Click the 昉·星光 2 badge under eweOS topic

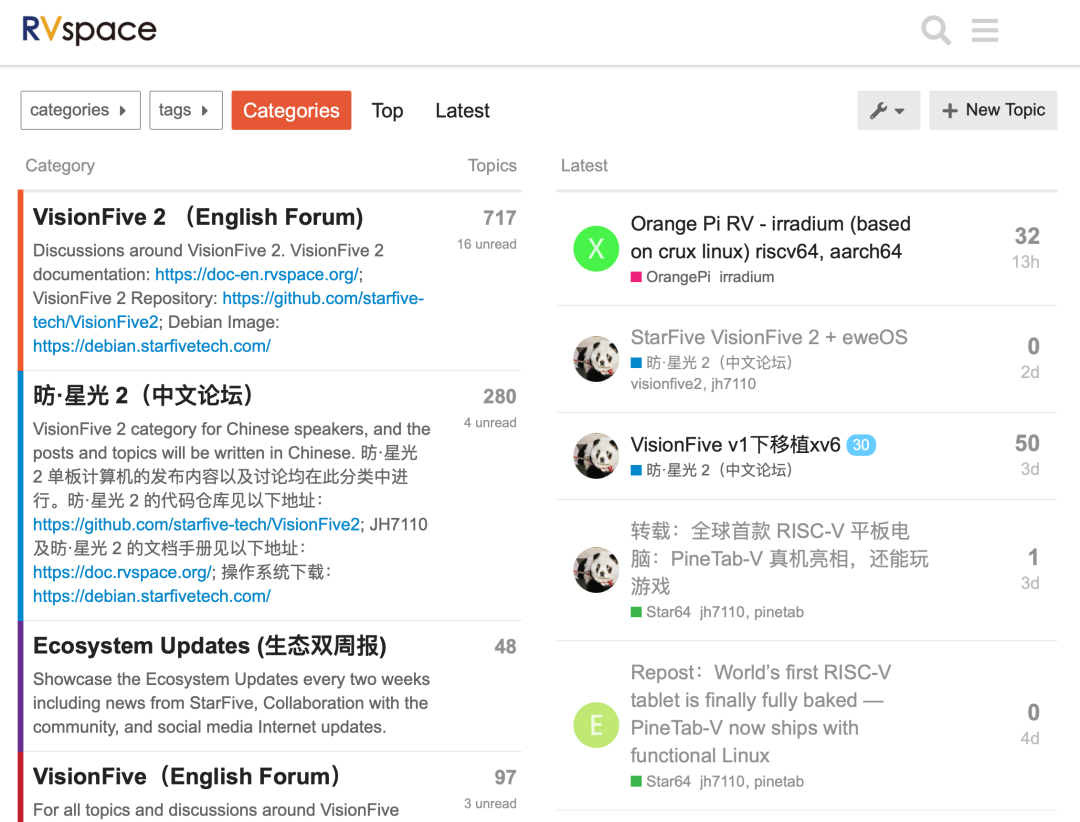[x=712, y=362]
